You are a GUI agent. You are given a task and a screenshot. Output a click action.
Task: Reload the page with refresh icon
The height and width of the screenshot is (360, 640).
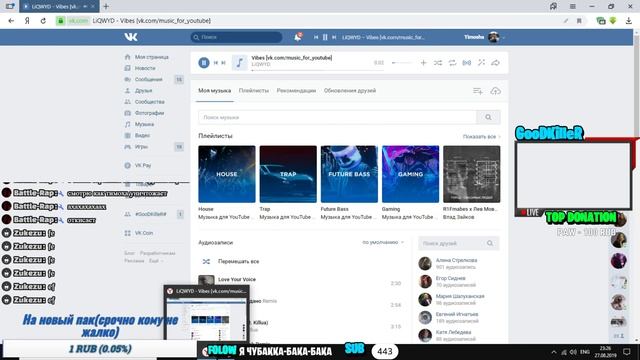click(x=43, y=20)
